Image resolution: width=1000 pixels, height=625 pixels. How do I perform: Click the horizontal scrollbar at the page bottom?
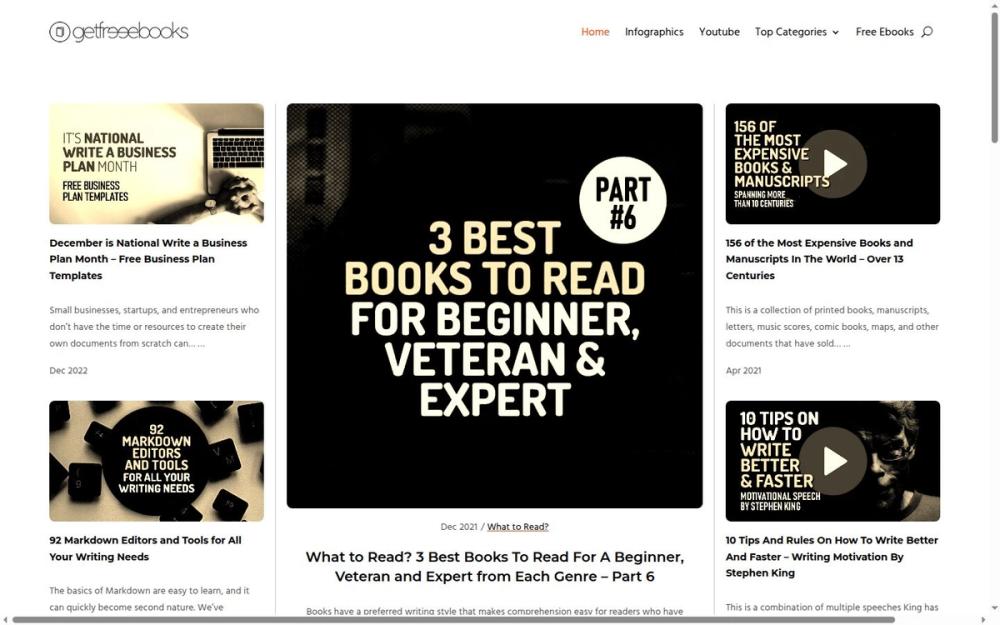[453, 619]
